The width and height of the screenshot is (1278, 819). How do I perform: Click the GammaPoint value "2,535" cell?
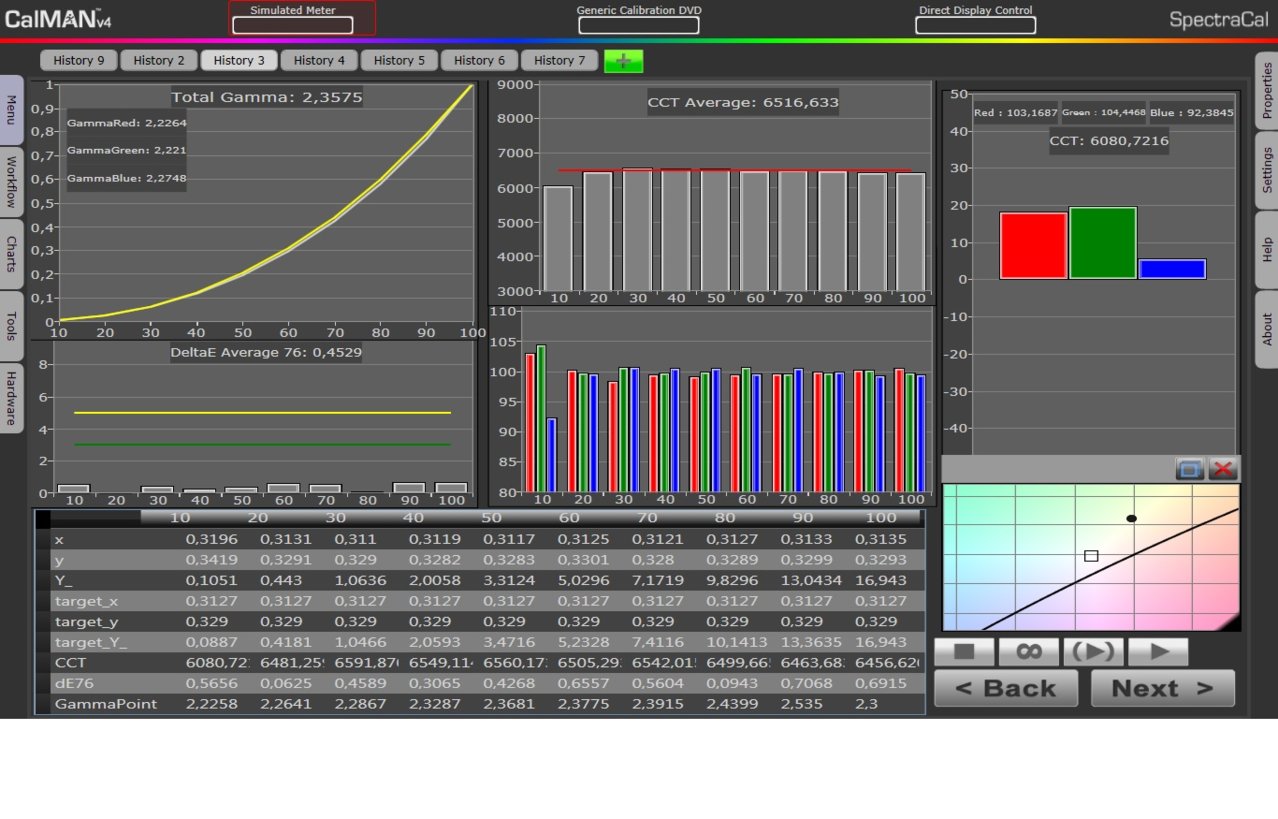click(801, 704)
